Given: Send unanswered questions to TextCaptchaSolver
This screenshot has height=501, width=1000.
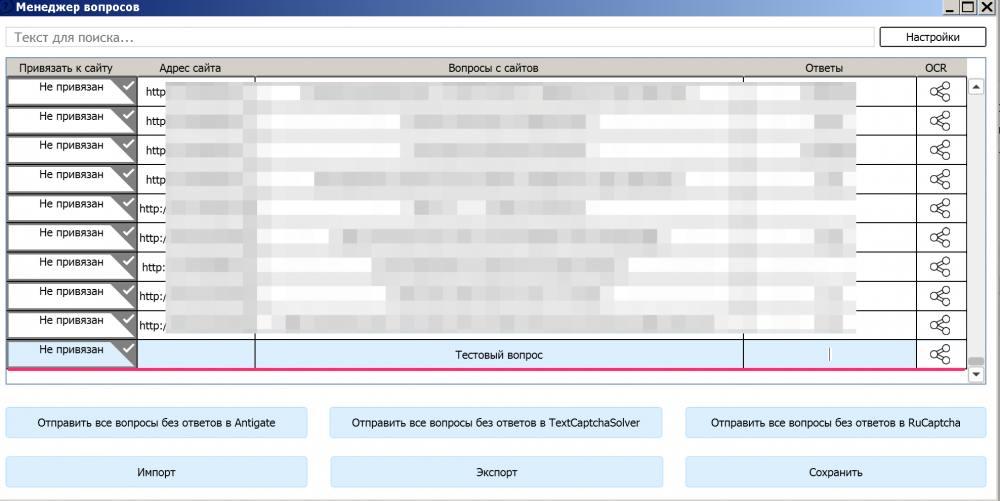Looking at the screenshot, I should pos(496,423).
